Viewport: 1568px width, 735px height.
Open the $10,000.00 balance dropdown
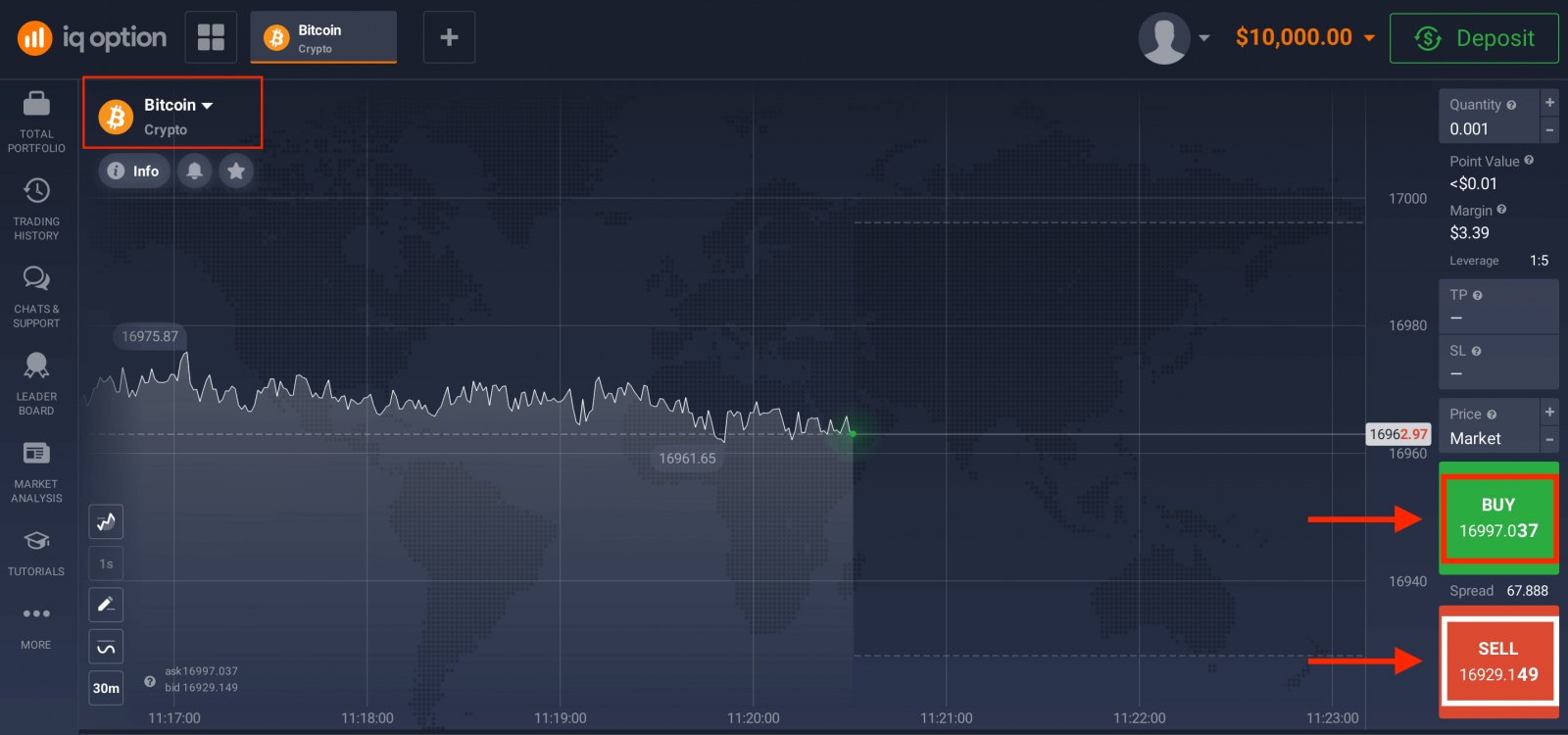pos(1304,37)
